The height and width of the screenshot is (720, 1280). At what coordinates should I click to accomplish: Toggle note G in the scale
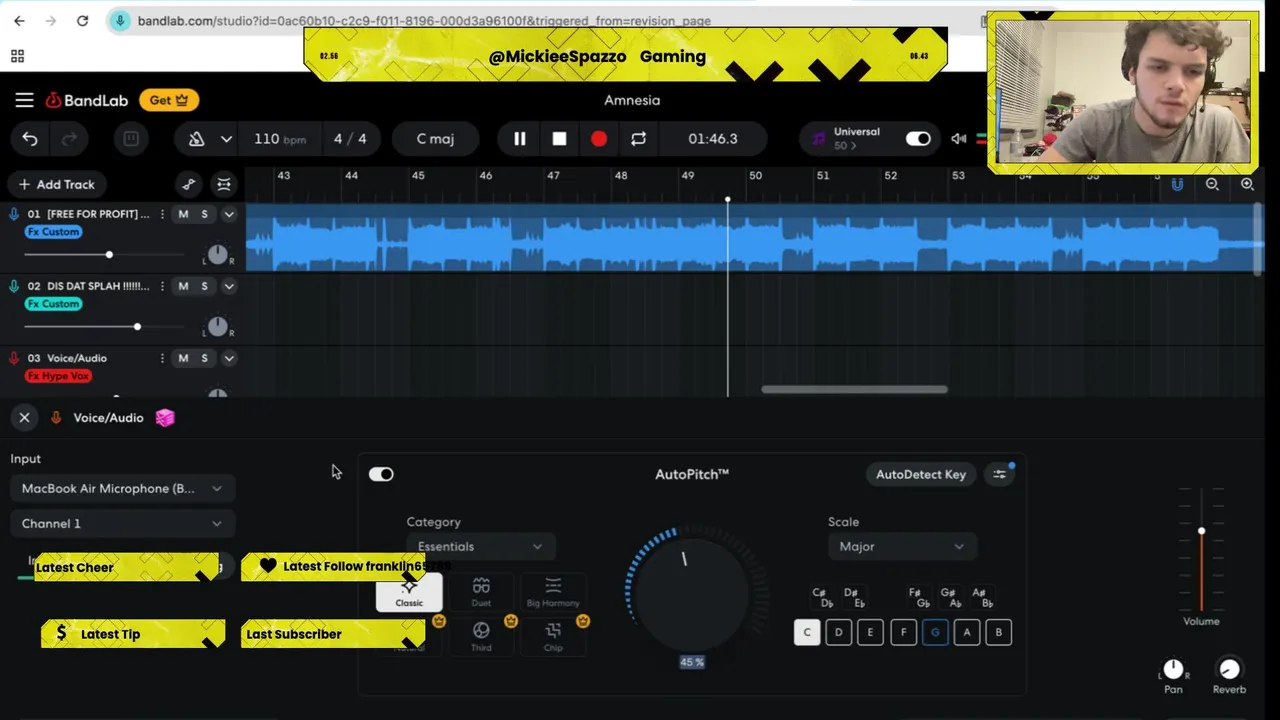pos(935,632)
